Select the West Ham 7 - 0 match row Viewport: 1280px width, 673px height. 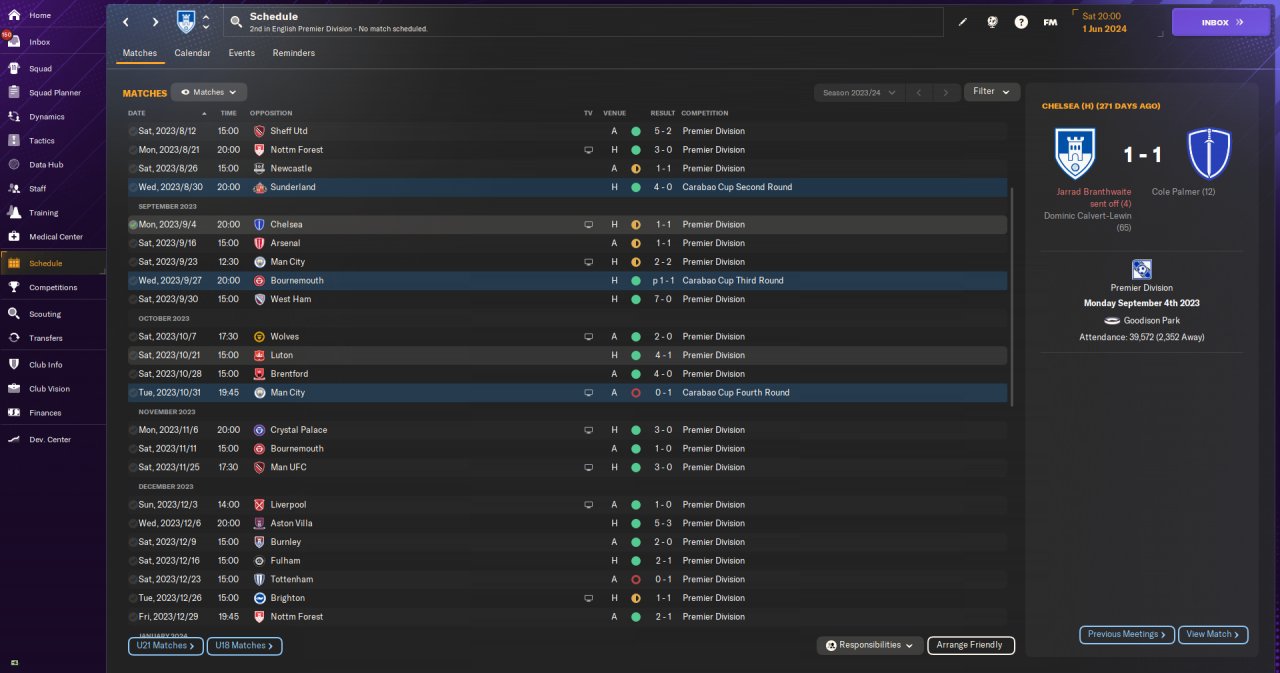(x=567, y=299)
